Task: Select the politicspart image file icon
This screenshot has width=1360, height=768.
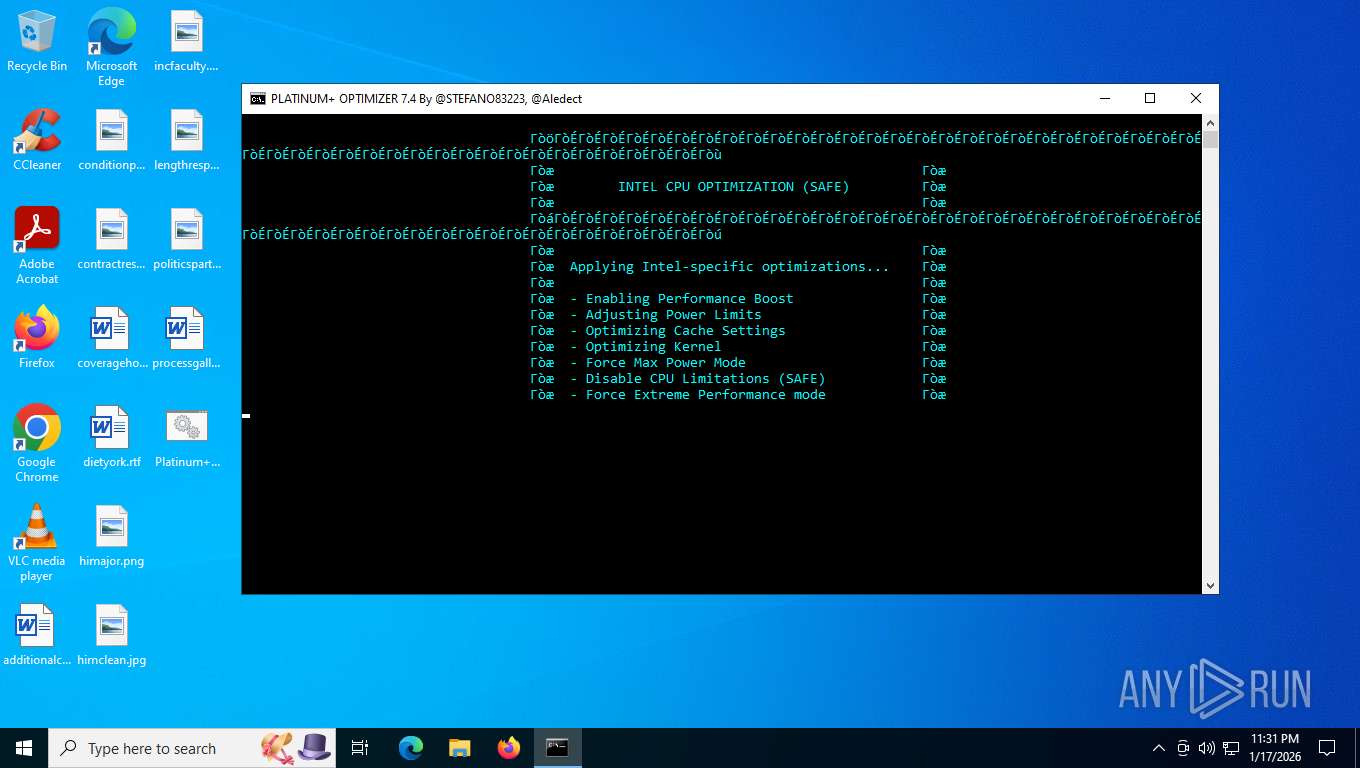Action: point(186,239)
